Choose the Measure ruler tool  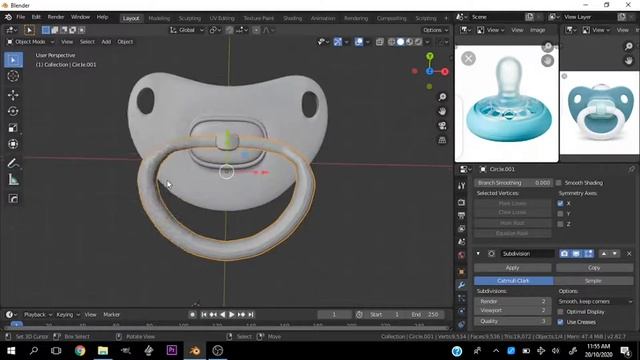coord(13,180)
